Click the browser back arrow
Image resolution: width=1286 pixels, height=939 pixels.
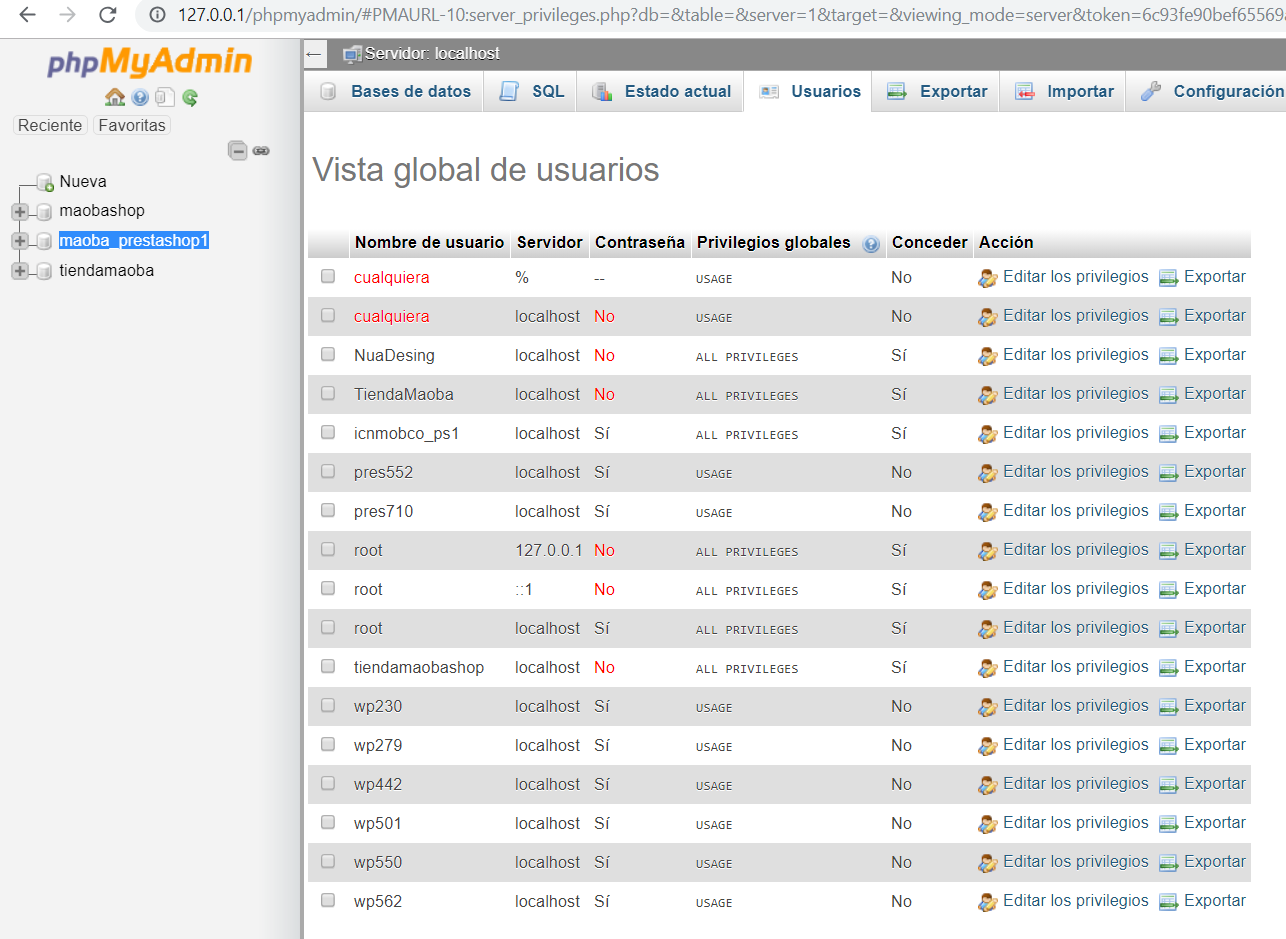(x=27, y=15)
